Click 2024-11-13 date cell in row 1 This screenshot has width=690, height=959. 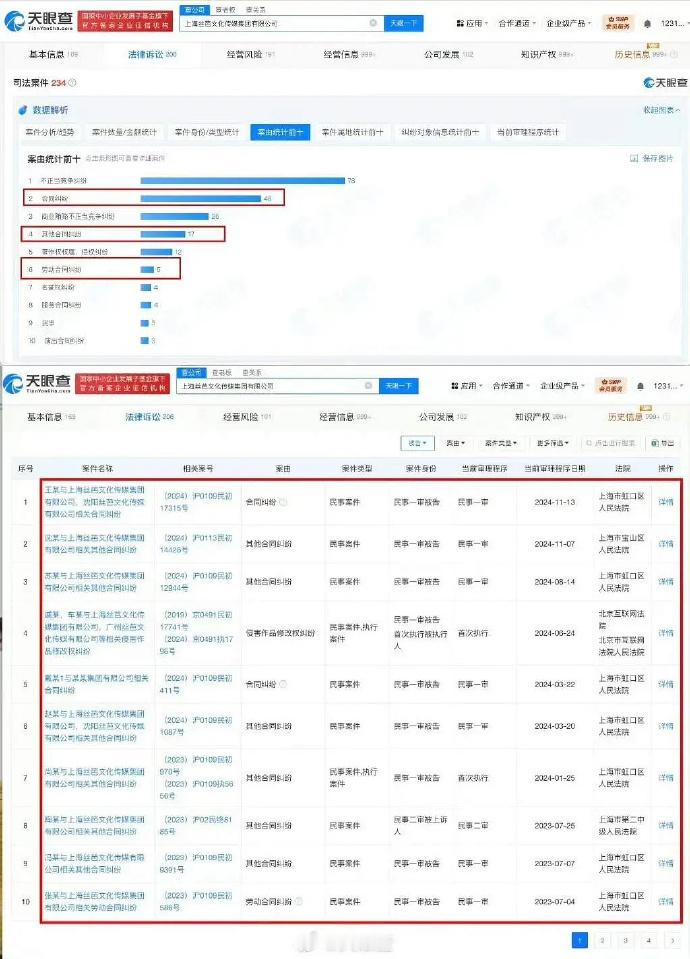pos(554,502)
